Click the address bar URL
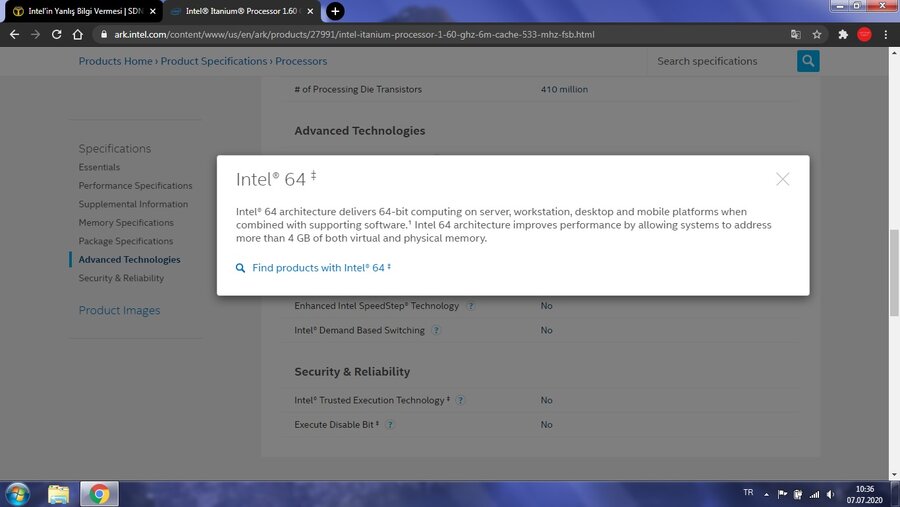Viewport: 900px width, 507px height. click(354, 34)
